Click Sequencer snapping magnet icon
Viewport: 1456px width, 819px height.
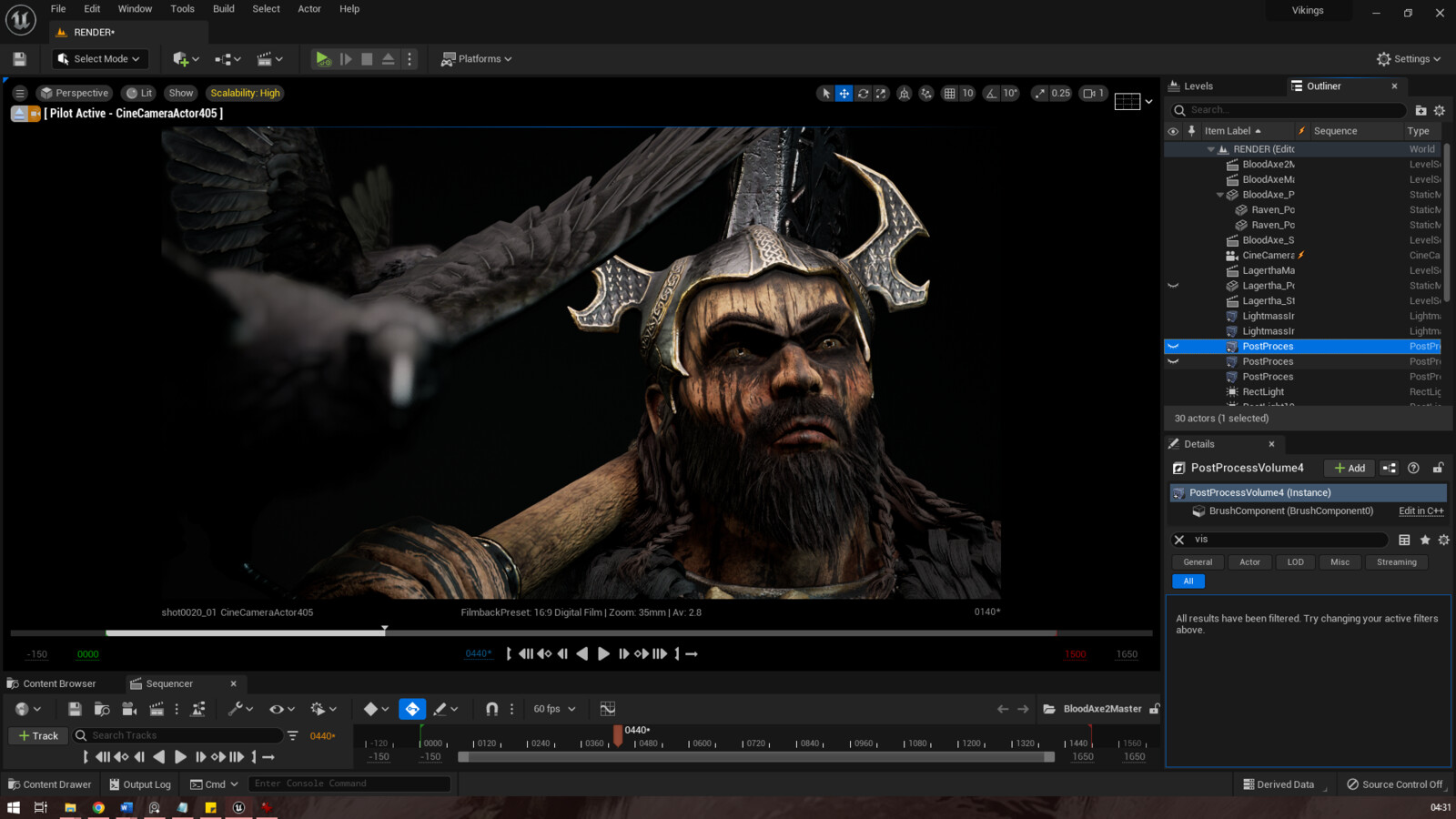click(x=491, y=709)
